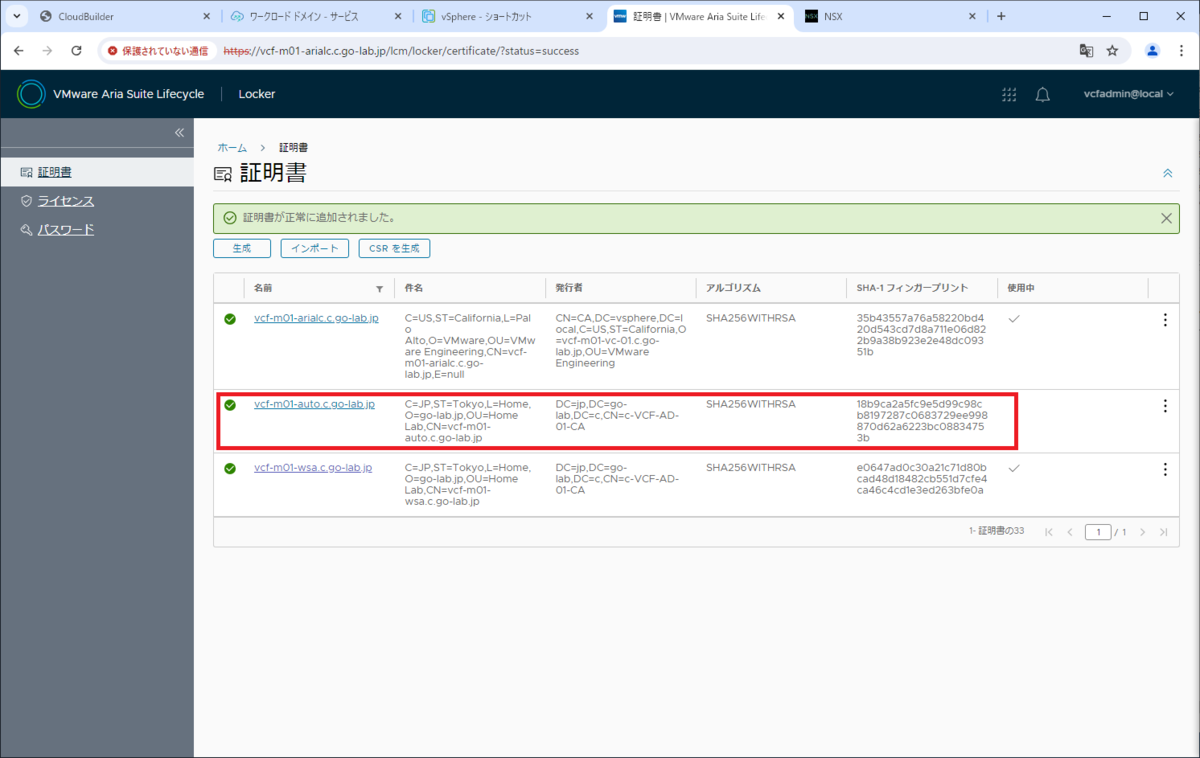Sort by SHA-1 フィンガープリント column header
This screenshot has height=758, width=1200.
[x=912, y=288]
